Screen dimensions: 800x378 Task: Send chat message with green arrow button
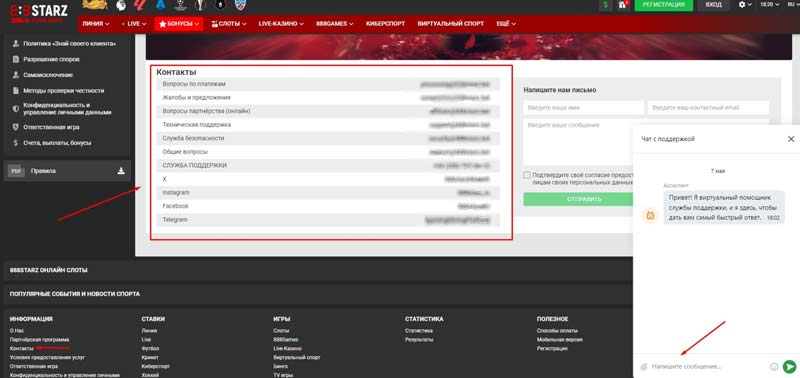pos(789,366)
